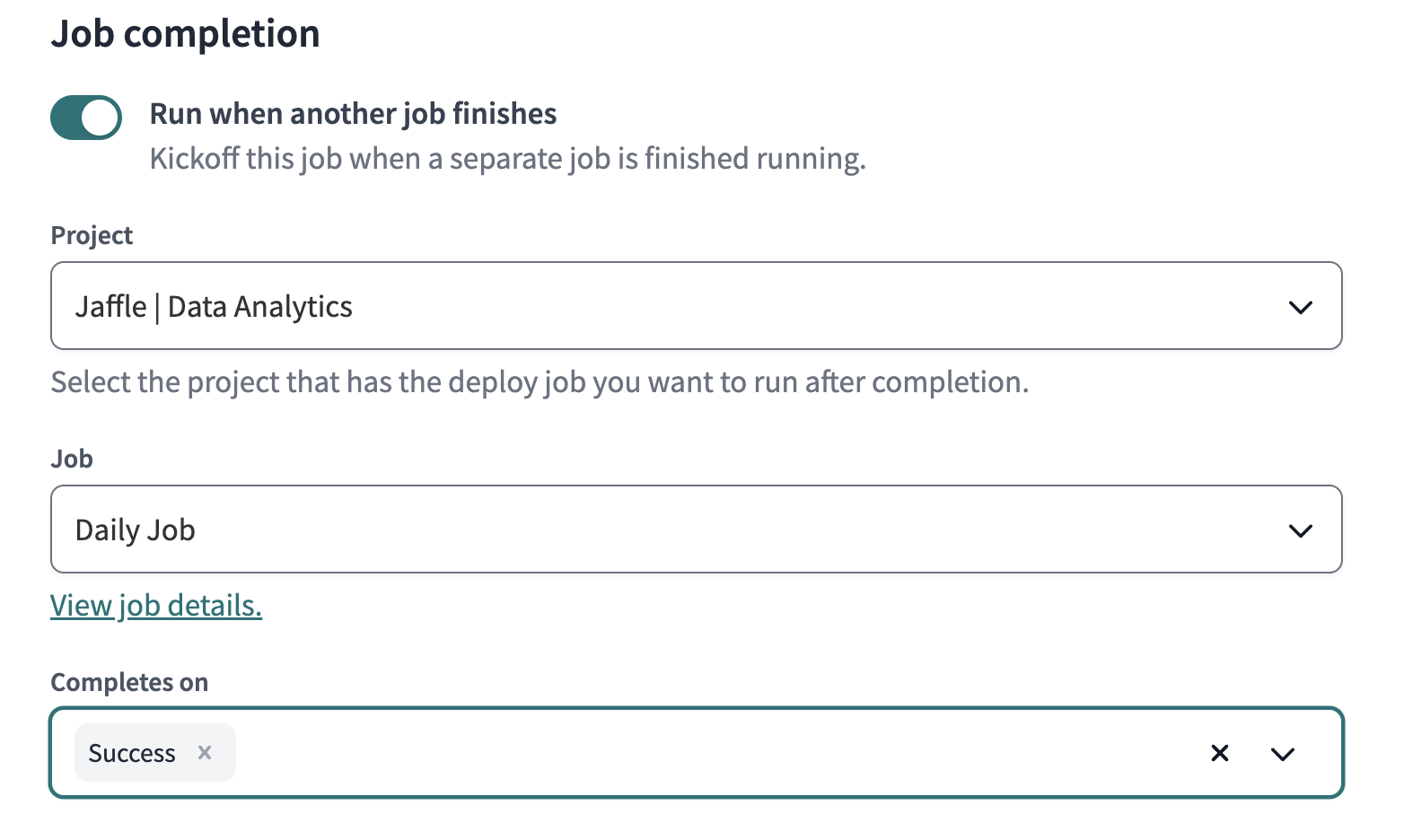
Task: Click the Run when another job finishes label
Action: (x=353, y=114)
